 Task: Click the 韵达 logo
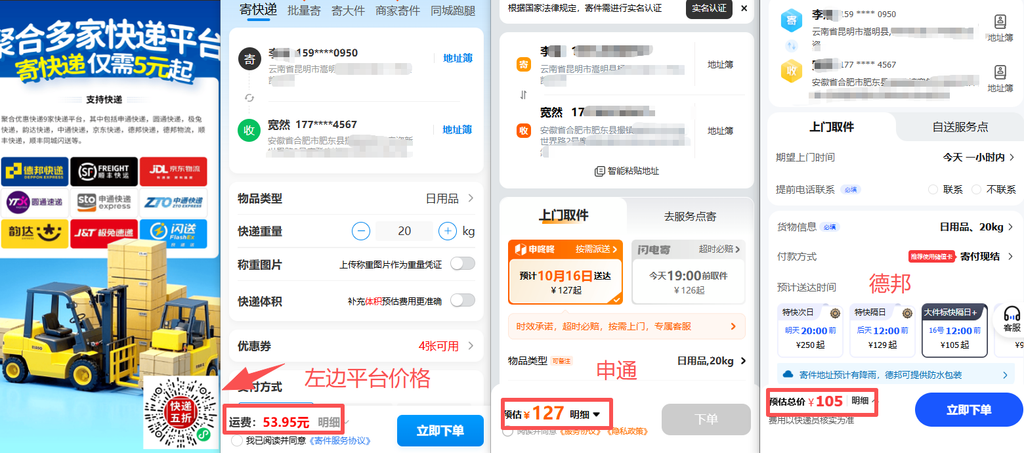[x=35, y=233]
